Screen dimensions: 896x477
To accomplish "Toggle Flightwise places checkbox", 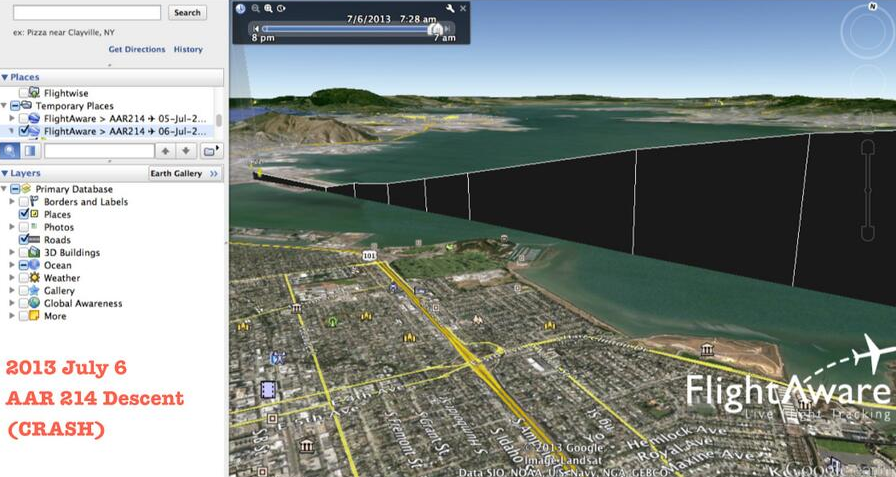I will pos(24,92).
